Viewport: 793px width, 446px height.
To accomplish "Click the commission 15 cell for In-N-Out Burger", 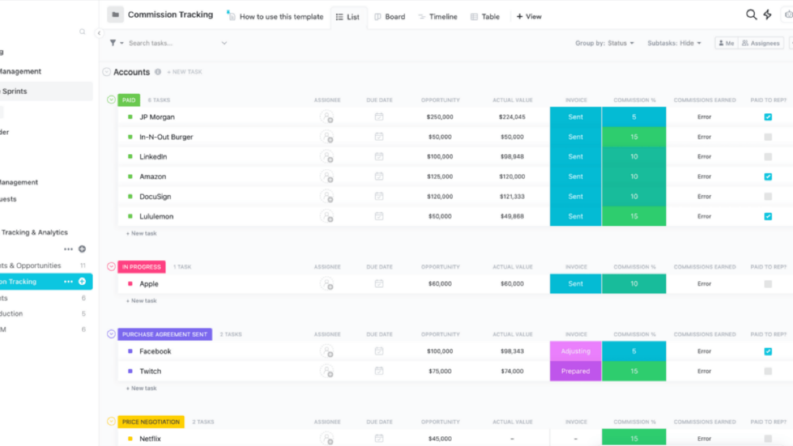I will pos(634,137).
